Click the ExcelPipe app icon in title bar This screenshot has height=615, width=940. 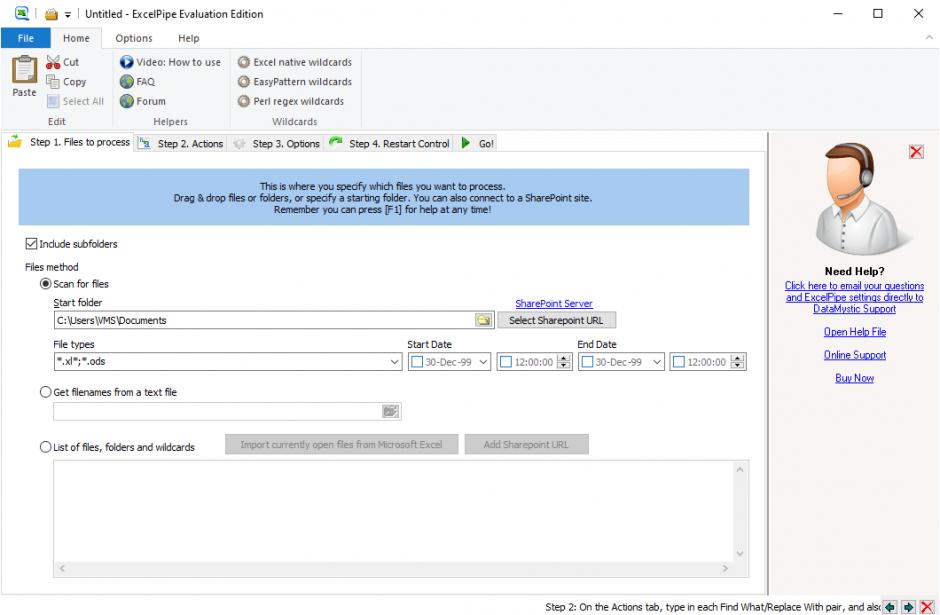22,13
